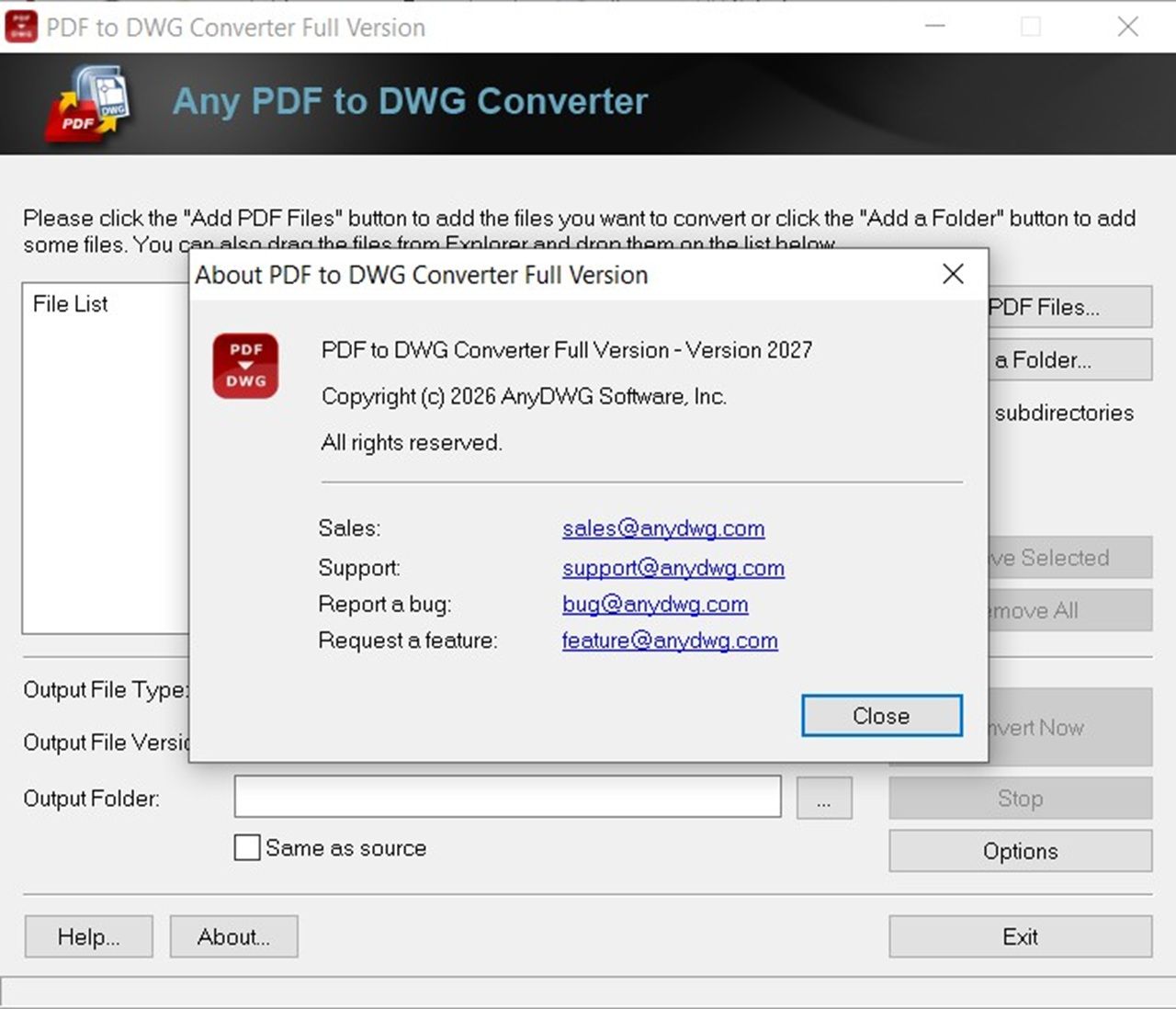This screenshot has height=1009, width=1176.
Task: Click the PDF to DWG icon in About dialog
Action: [x=245, y=366]
